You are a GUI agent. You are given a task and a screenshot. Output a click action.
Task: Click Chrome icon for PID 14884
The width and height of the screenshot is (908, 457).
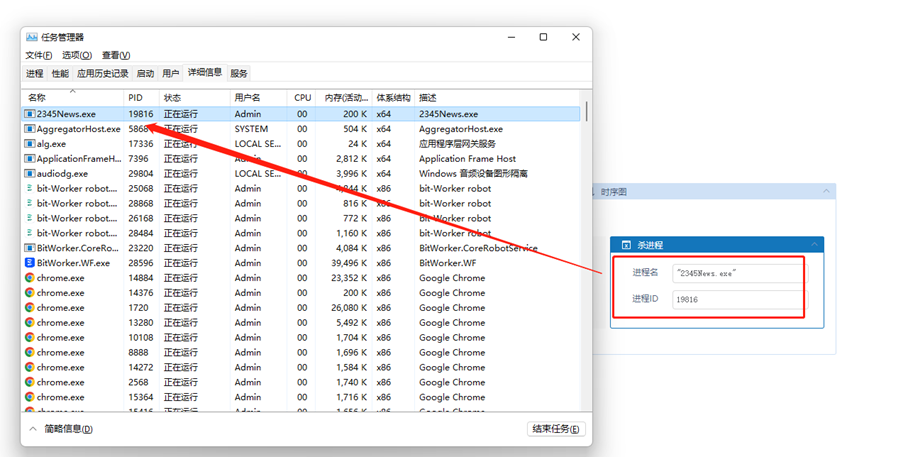30,278
